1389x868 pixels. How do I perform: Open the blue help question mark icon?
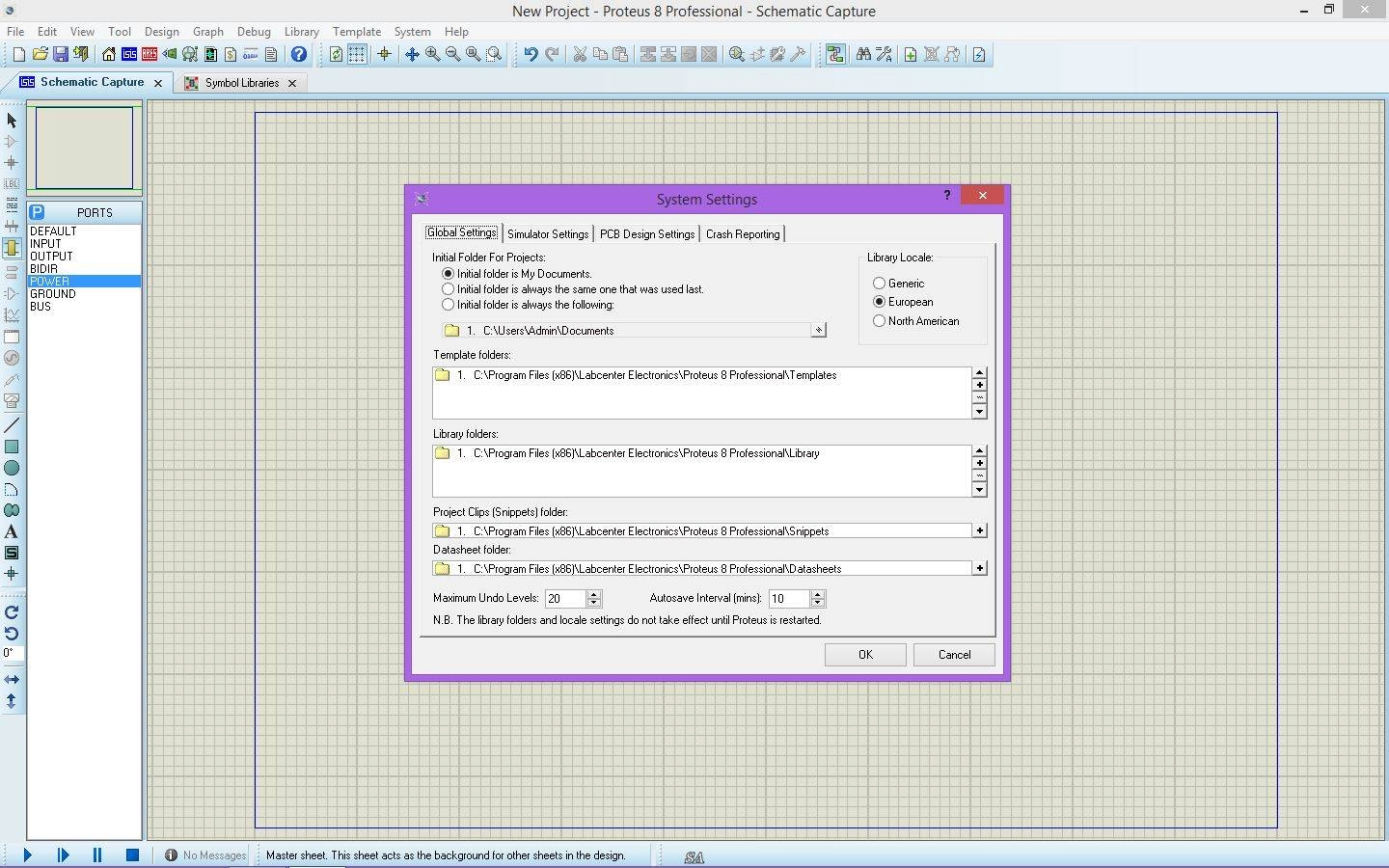point(299,55)
